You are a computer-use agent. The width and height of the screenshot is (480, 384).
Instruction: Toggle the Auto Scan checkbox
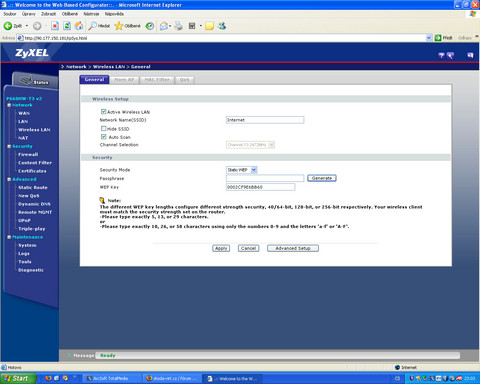click(104, 137)
